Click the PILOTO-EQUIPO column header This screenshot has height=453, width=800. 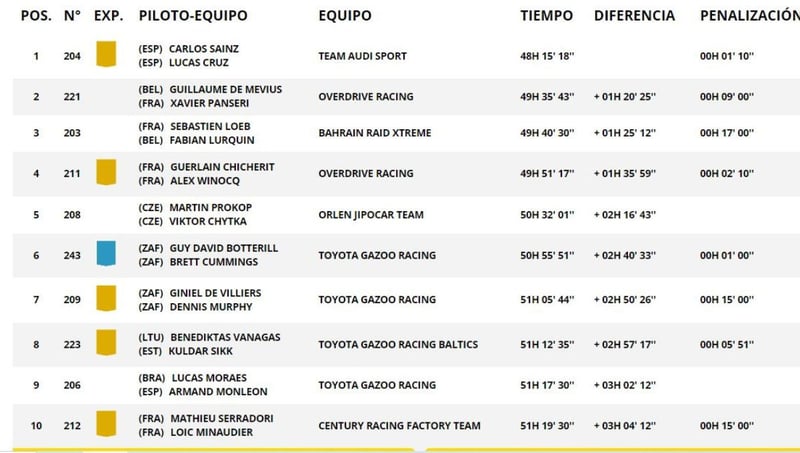point(193,16)
